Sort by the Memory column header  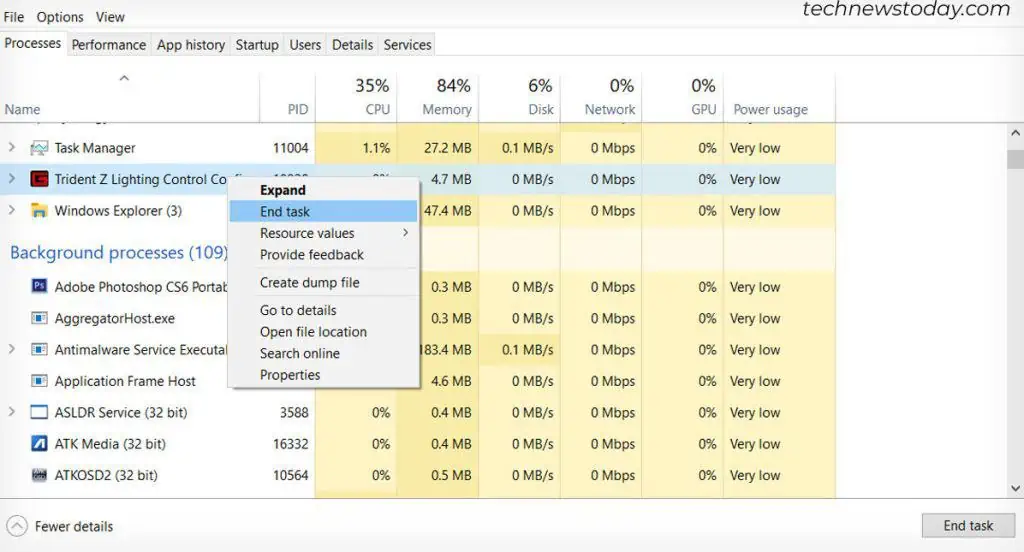point(438,97)
